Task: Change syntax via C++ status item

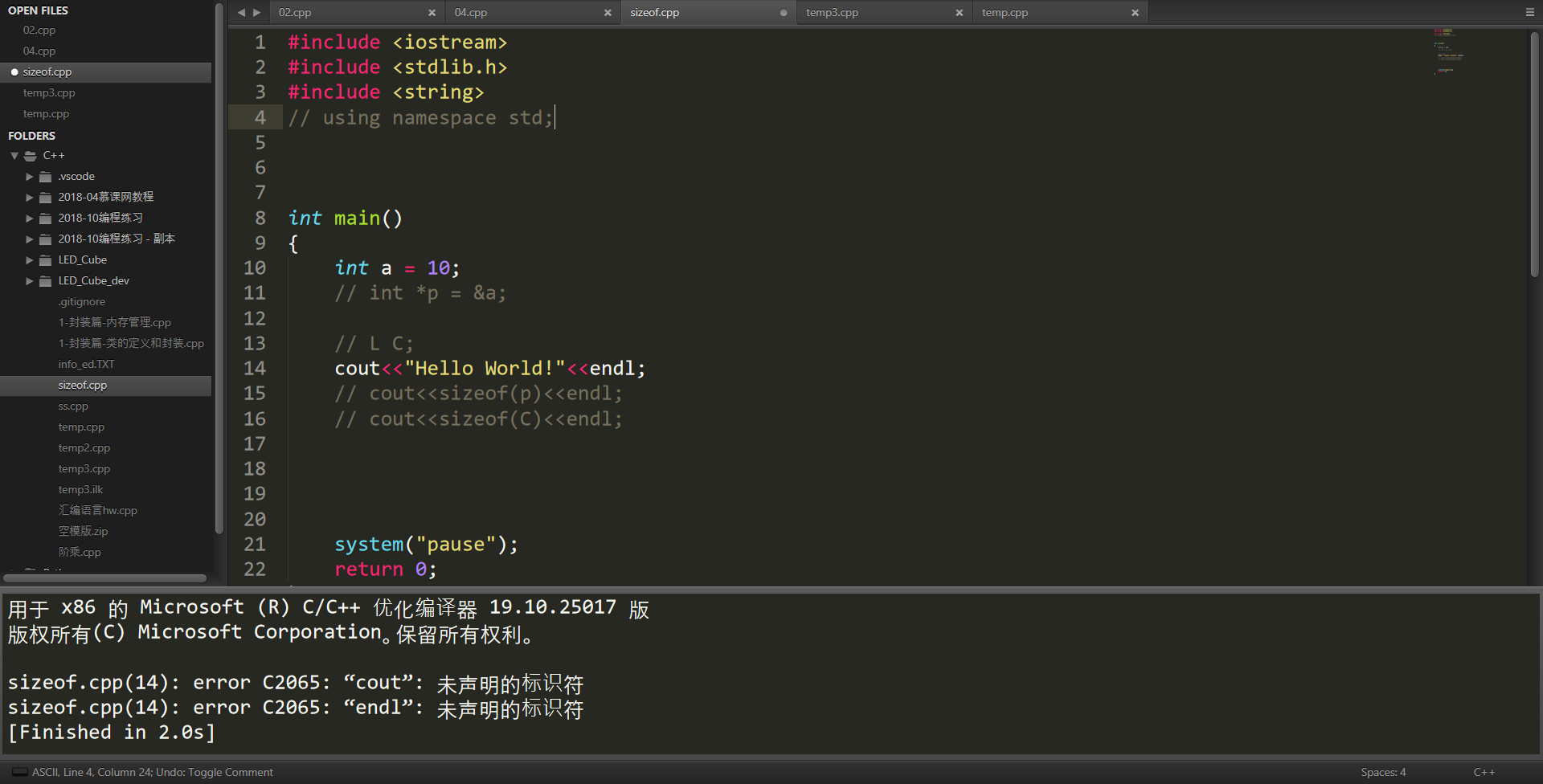Action: [1484, 772]
